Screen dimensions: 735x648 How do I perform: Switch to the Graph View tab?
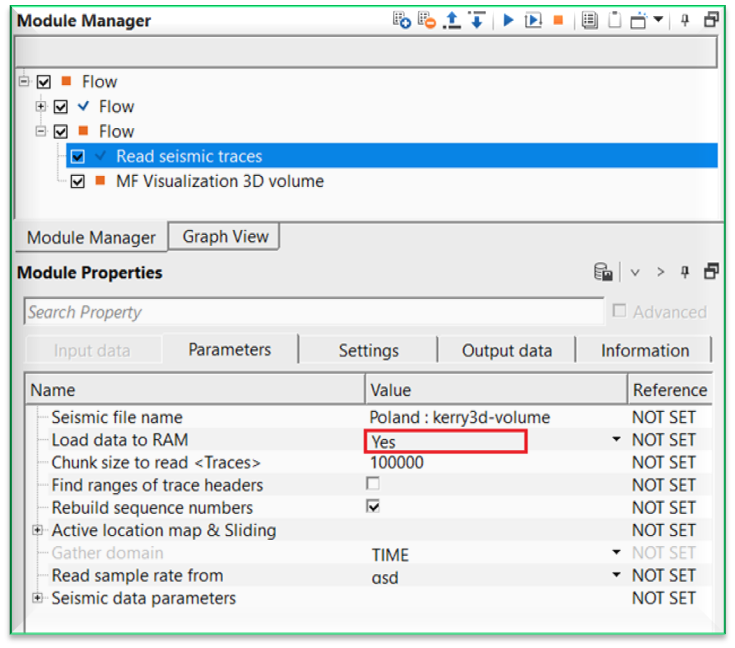[x=225, y=237]
